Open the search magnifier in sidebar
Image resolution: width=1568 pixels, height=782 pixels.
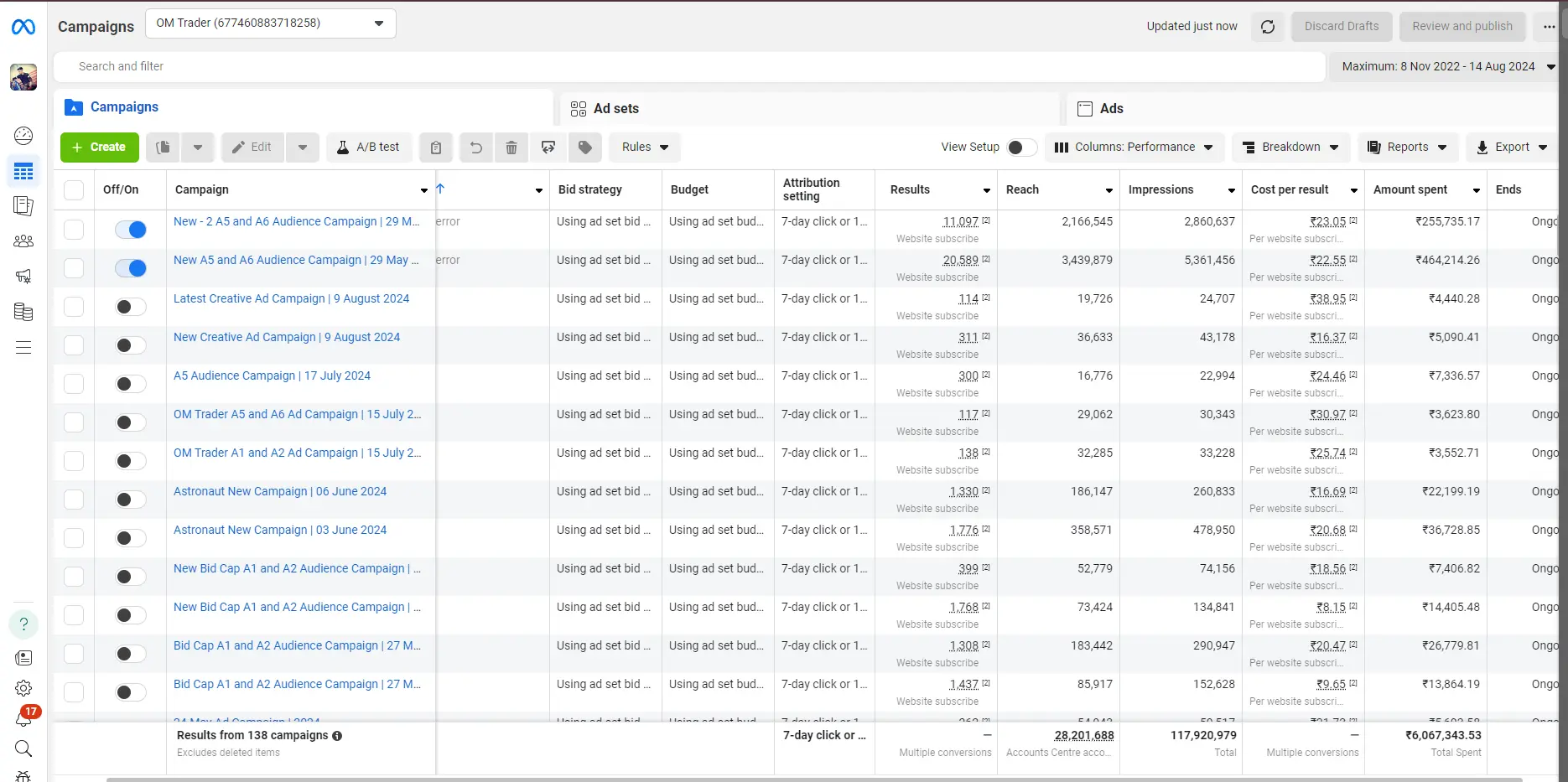coord(23,748)
